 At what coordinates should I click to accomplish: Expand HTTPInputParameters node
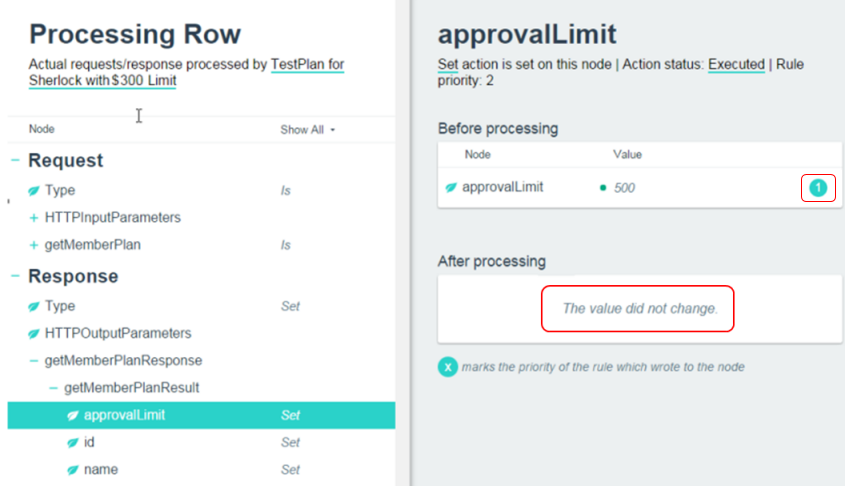pyautogui.click(x=35, y=217)
